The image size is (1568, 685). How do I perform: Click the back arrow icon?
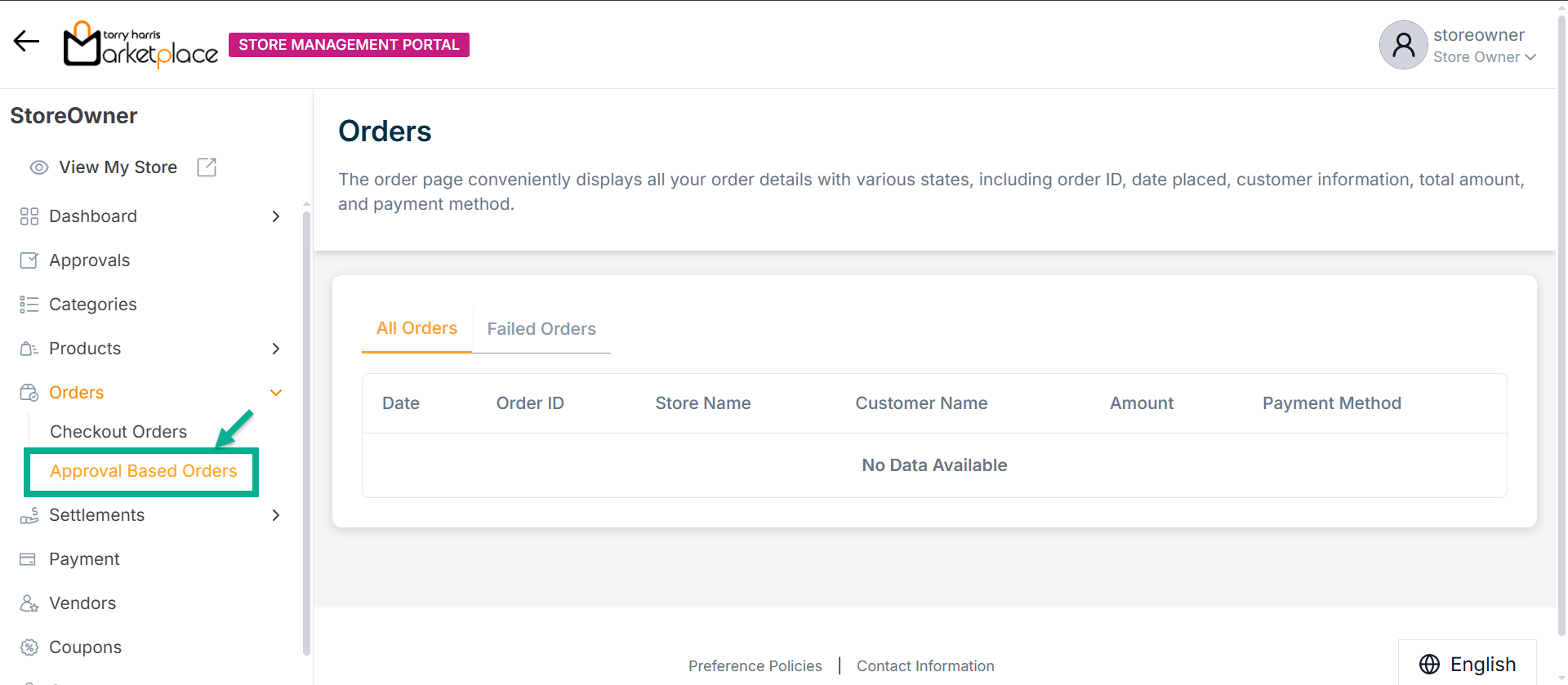pos(26,42)
